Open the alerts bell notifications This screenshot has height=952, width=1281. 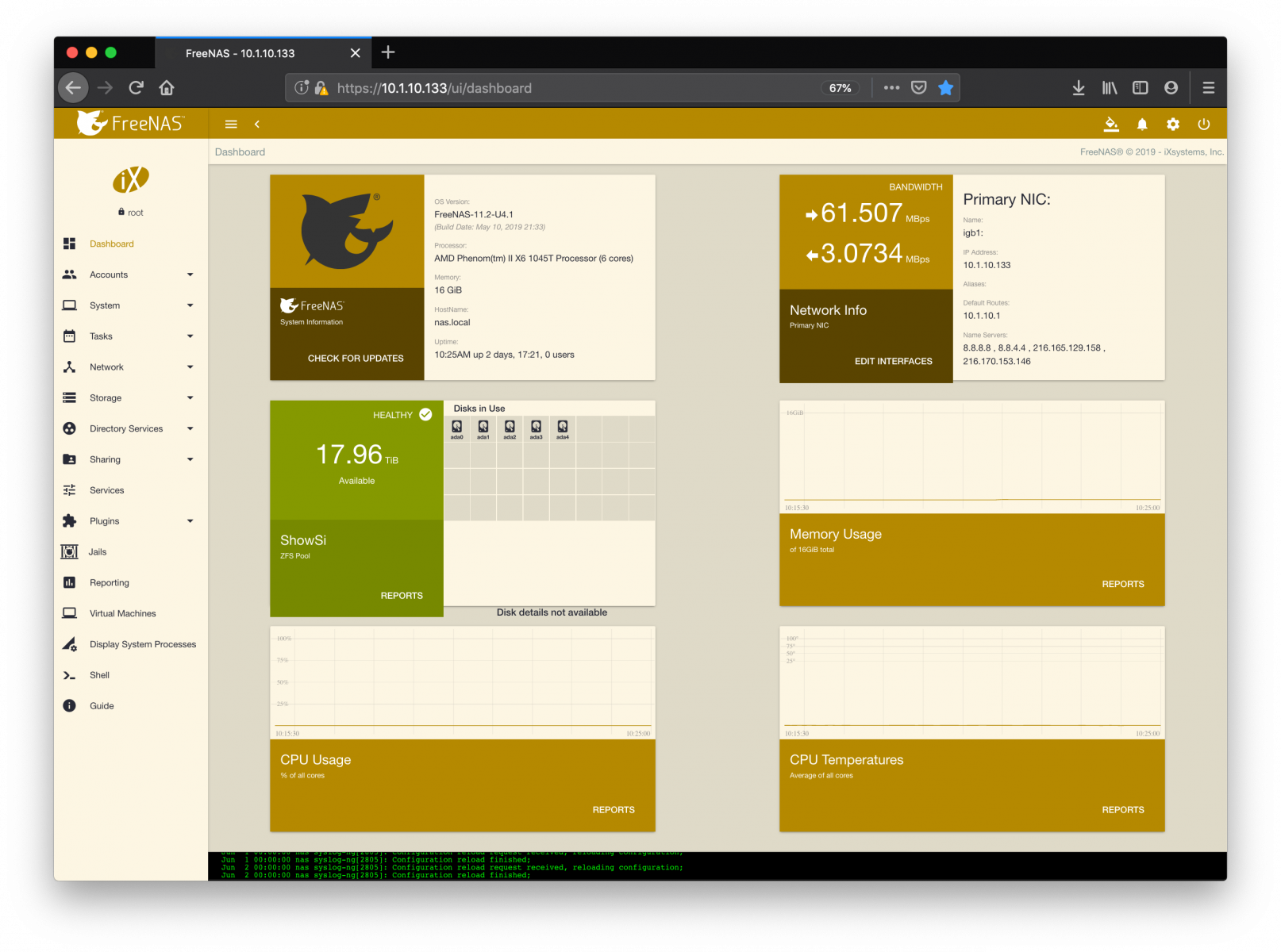coord(1142,124)
